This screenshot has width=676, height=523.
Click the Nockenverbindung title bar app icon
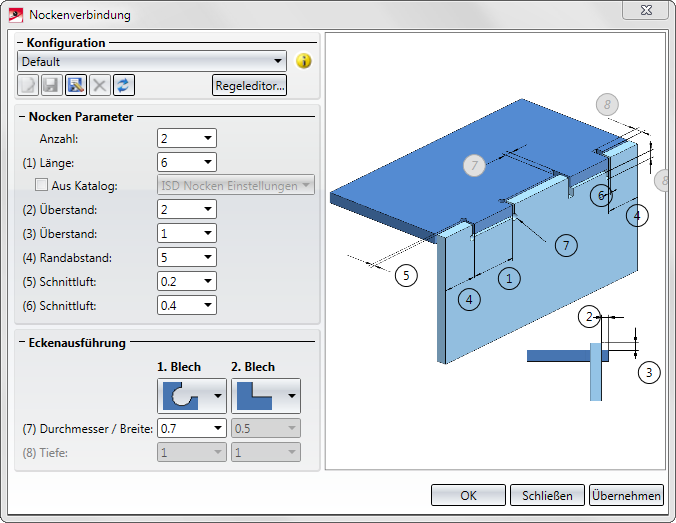(16, 15)
